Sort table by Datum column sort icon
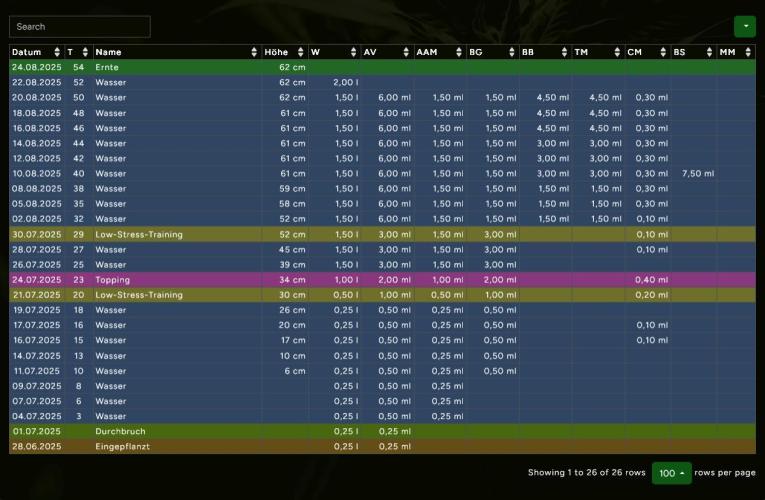 [58, 52]
